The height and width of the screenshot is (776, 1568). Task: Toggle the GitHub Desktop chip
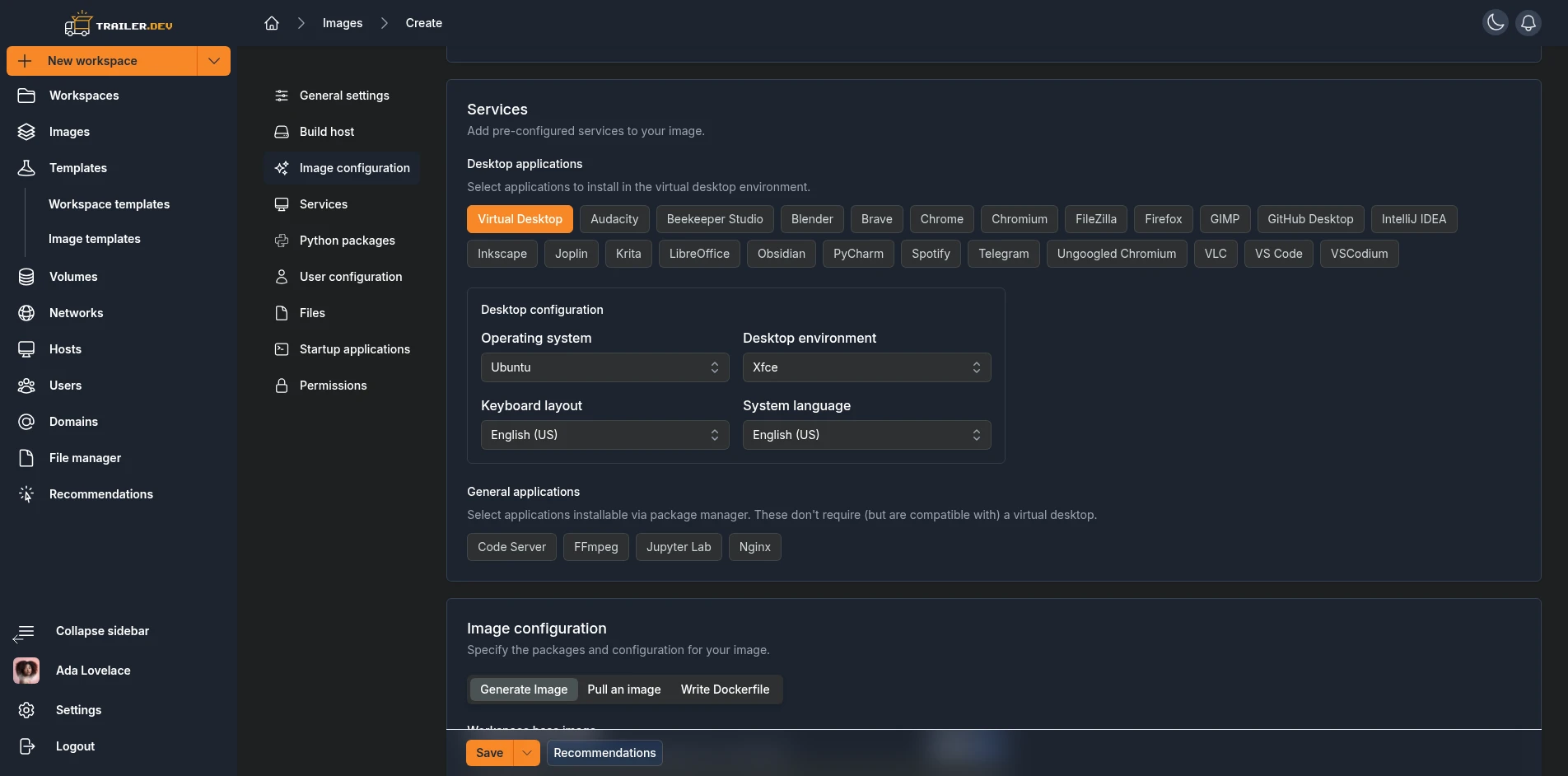(x=1310, y=219)
